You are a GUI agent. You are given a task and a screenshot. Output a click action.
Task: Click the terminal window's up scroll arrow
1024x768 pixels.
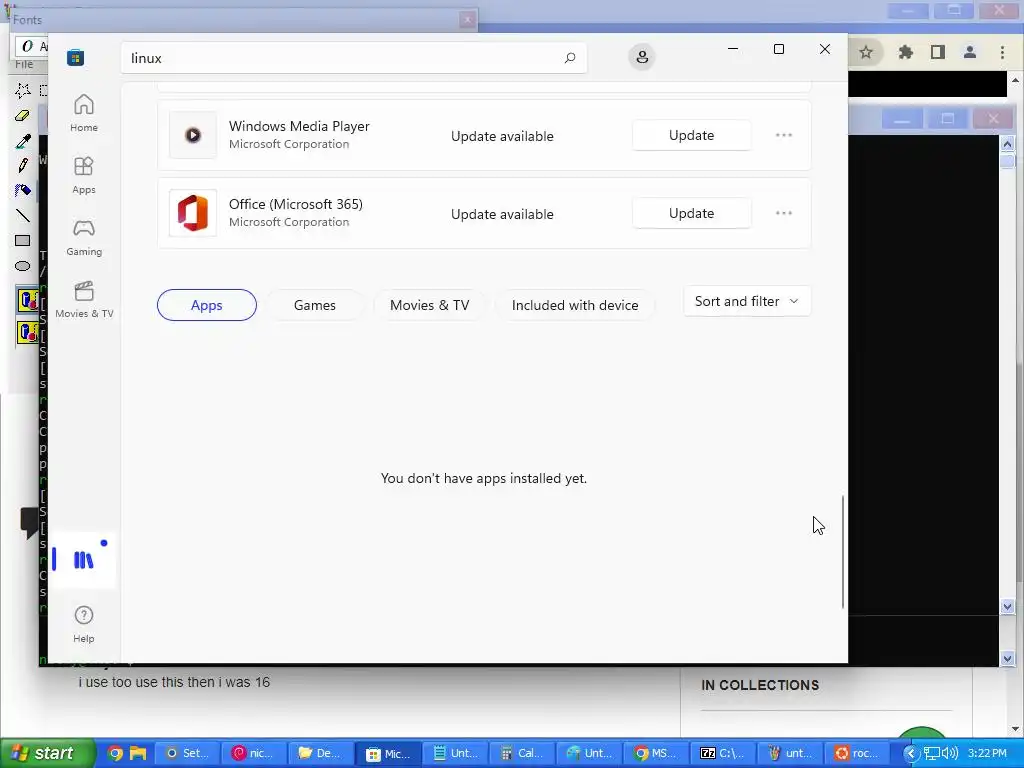click(1007, 144)
